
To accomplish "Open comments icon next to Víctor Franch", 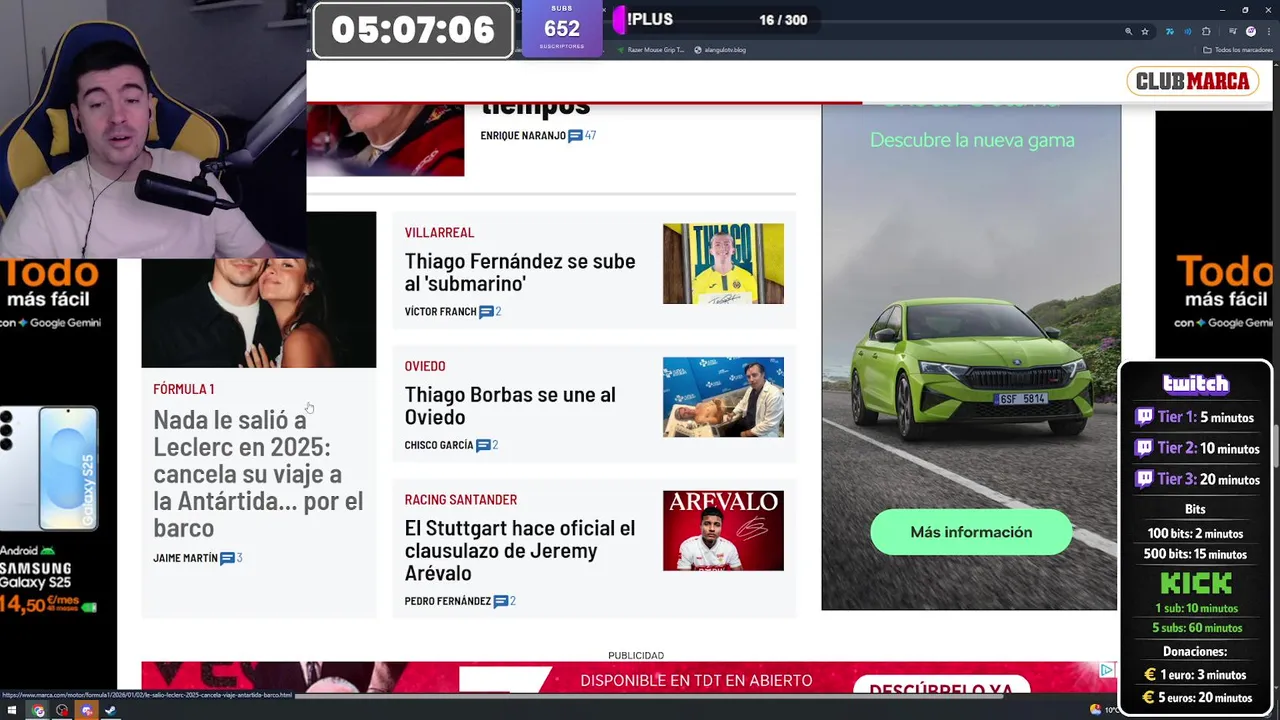I will pos(486,312).
